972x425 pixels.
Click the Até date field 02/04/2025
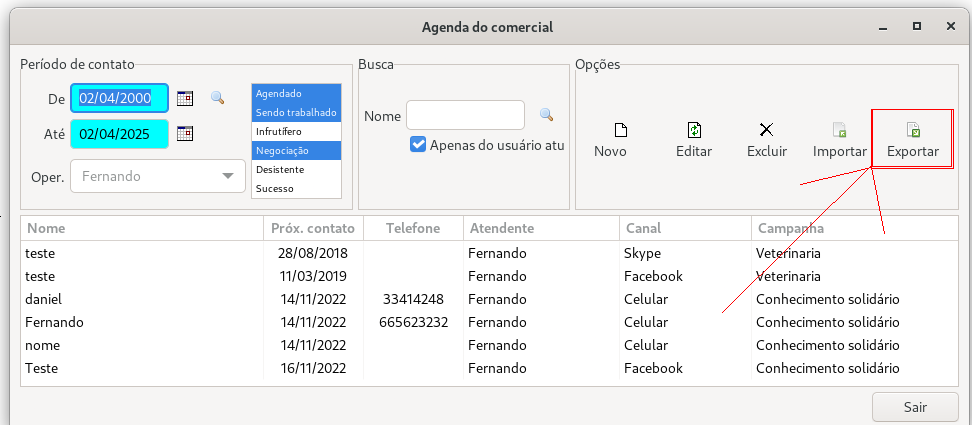120,134
